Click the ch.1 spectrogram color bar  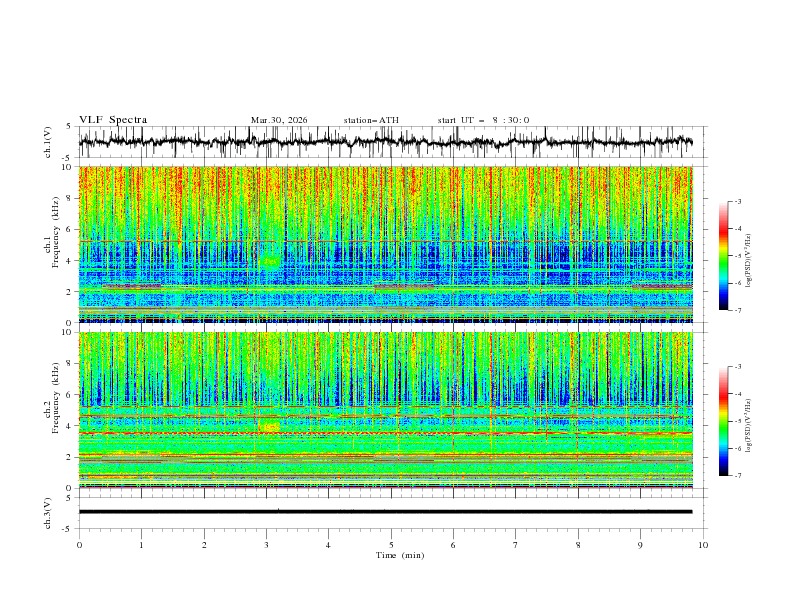[x=723, y=256]
